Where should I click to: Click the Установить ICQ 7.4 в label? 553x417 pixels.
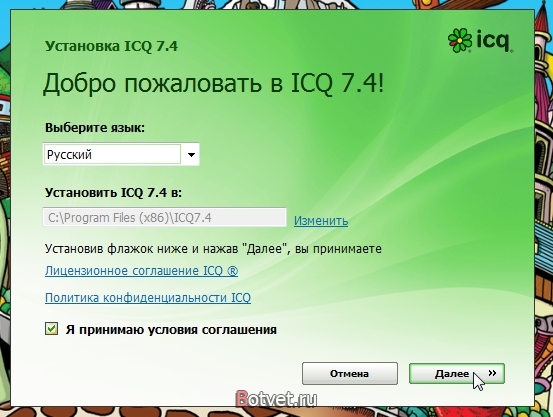click(113, 193)
